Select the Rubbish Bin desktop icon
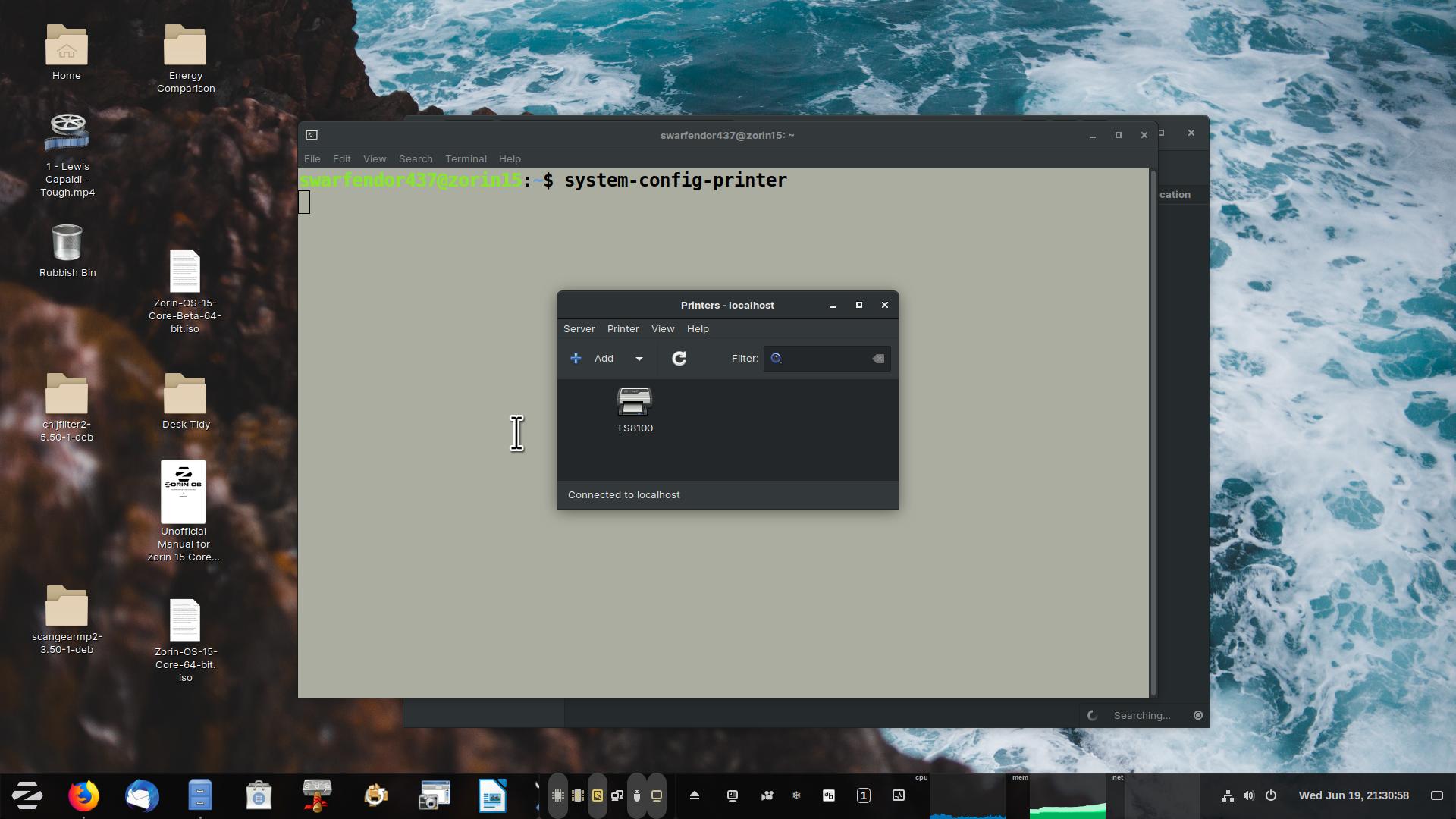Screen dimensions: 1456x819 (x=67, y=250)
